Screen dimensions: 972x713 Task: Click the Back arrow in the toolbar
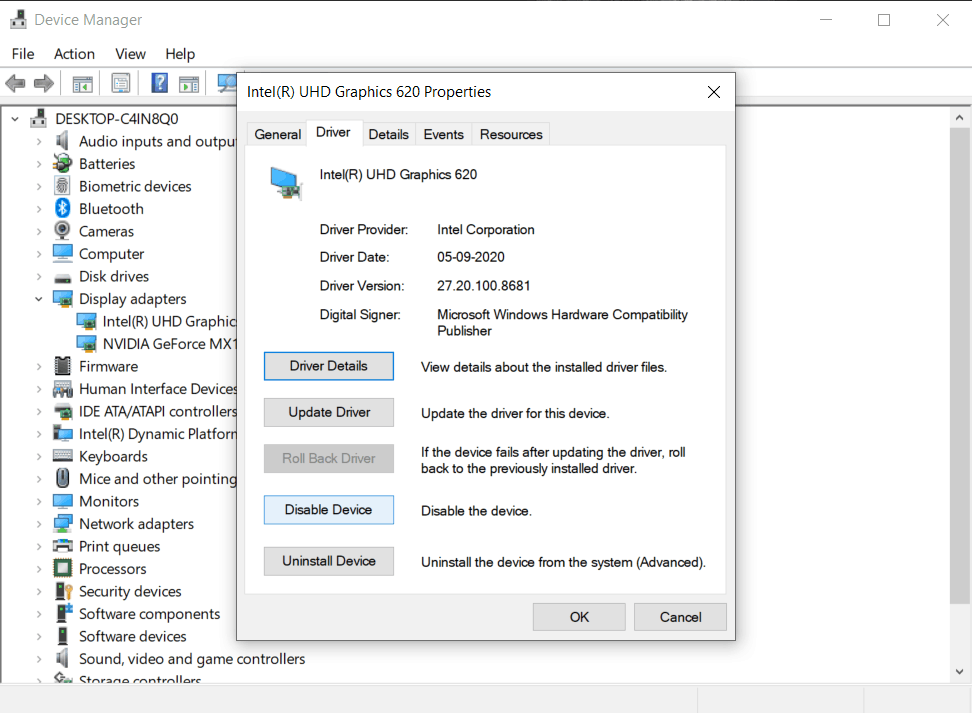pyautogui.click(x=15, y=84)
